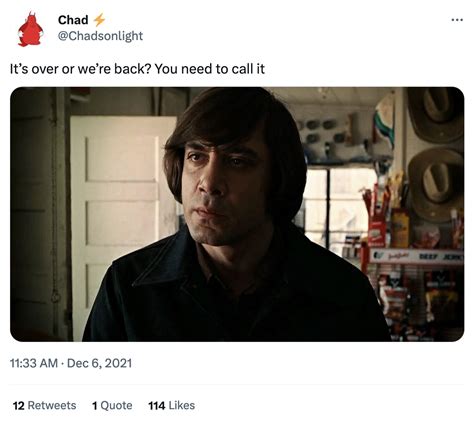Show the 114 Likes list
Screen dimensions: 474x422
[x=172, y=405]
